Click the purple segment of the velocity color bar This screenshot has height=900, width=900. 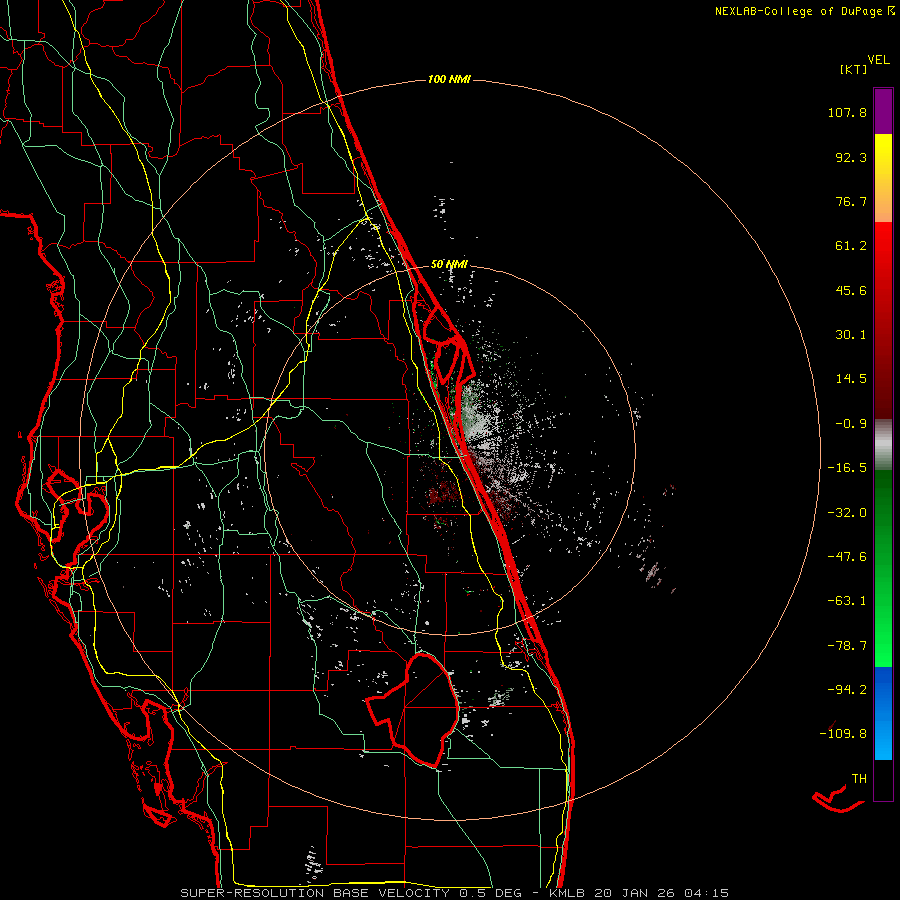tap(883, 111)
